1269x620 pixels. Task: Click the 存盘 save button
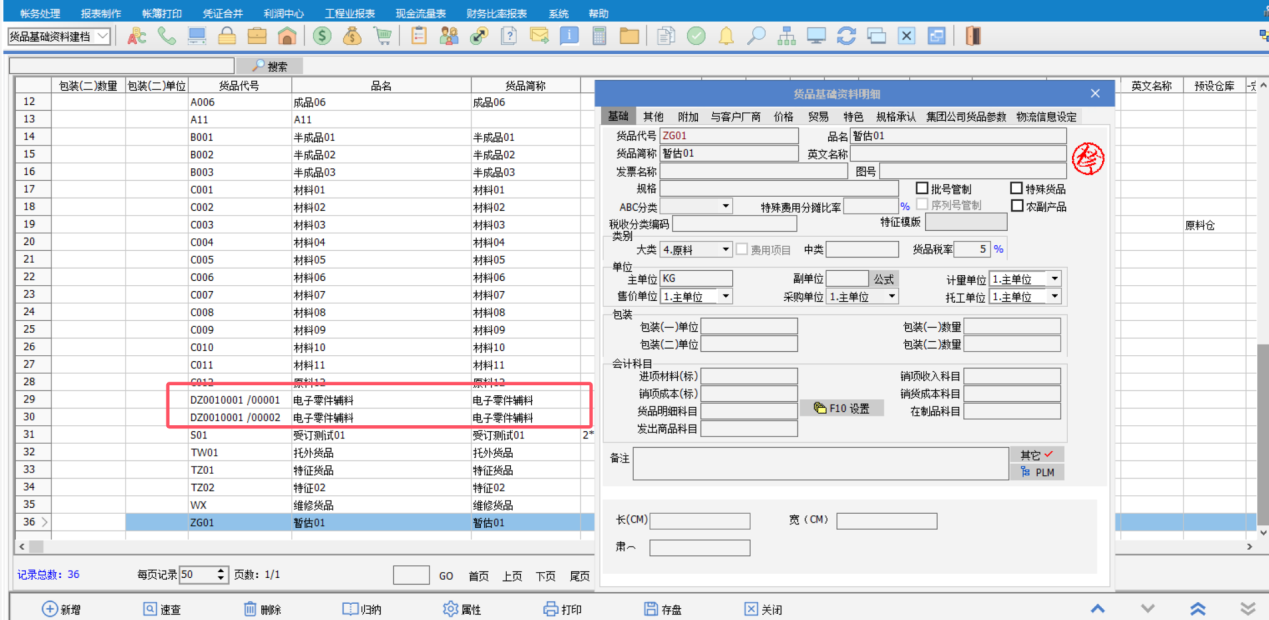click(x=663, y=610)
